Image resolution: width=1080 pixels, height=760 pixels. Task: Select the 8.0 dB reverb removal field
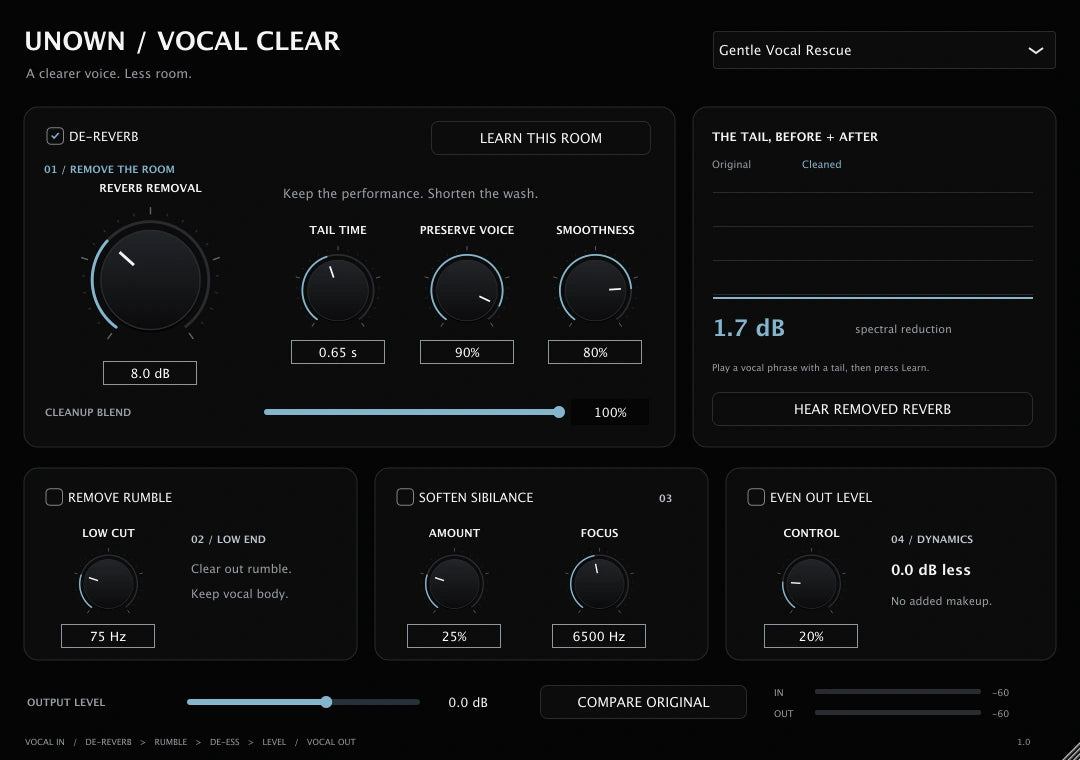(149, 373)
